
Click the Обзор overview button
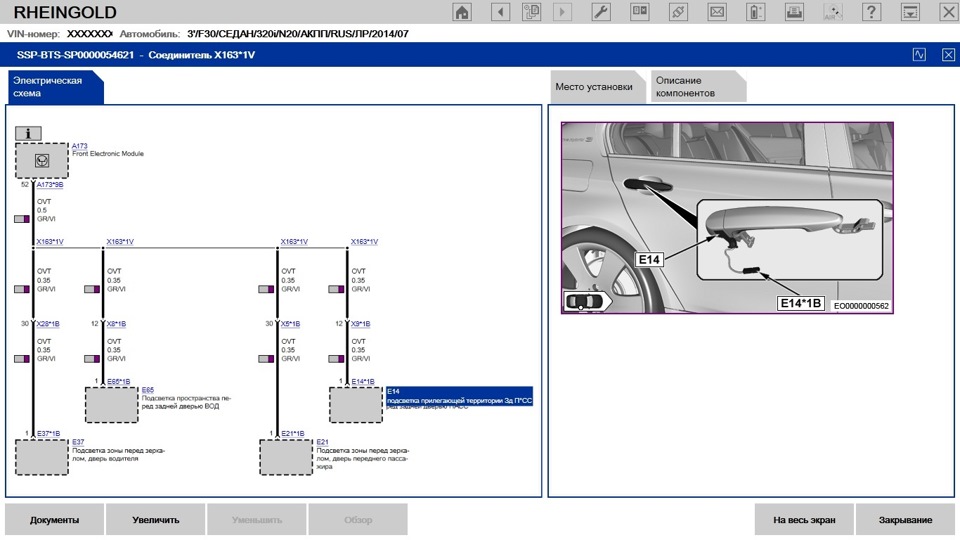tap(358, 520)
